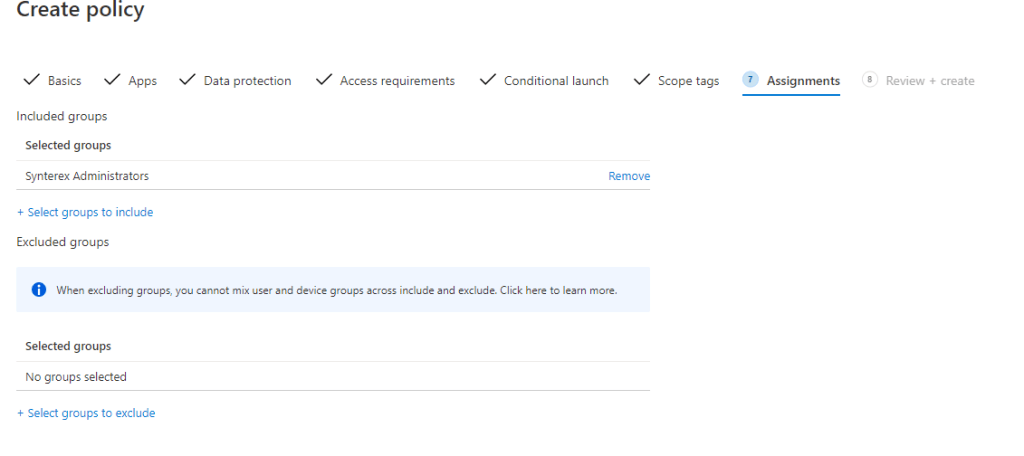Click the Included groups section label

click(62, 116)
